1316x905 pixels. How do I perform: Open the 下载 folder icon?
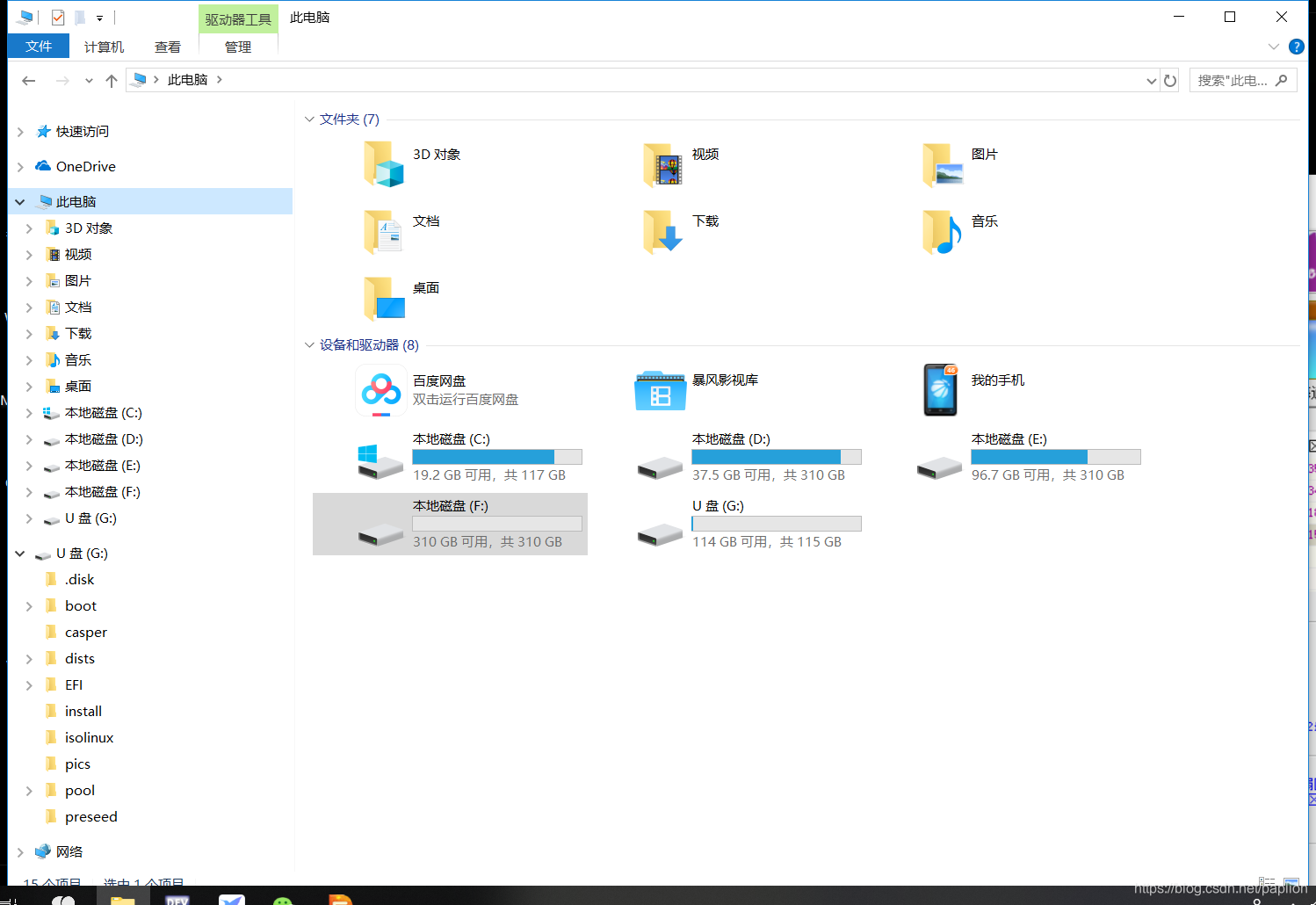(x=662, y=231)
